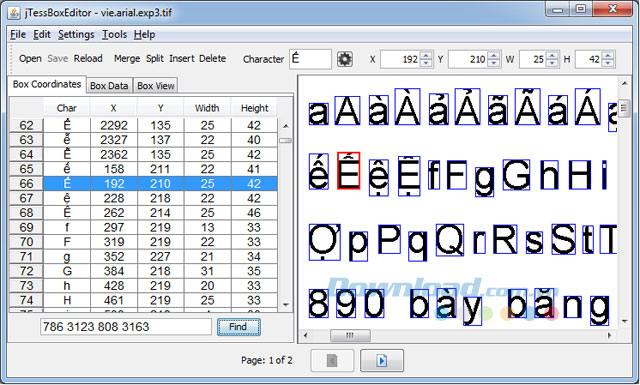Click into the Character input field

(310, 59)
